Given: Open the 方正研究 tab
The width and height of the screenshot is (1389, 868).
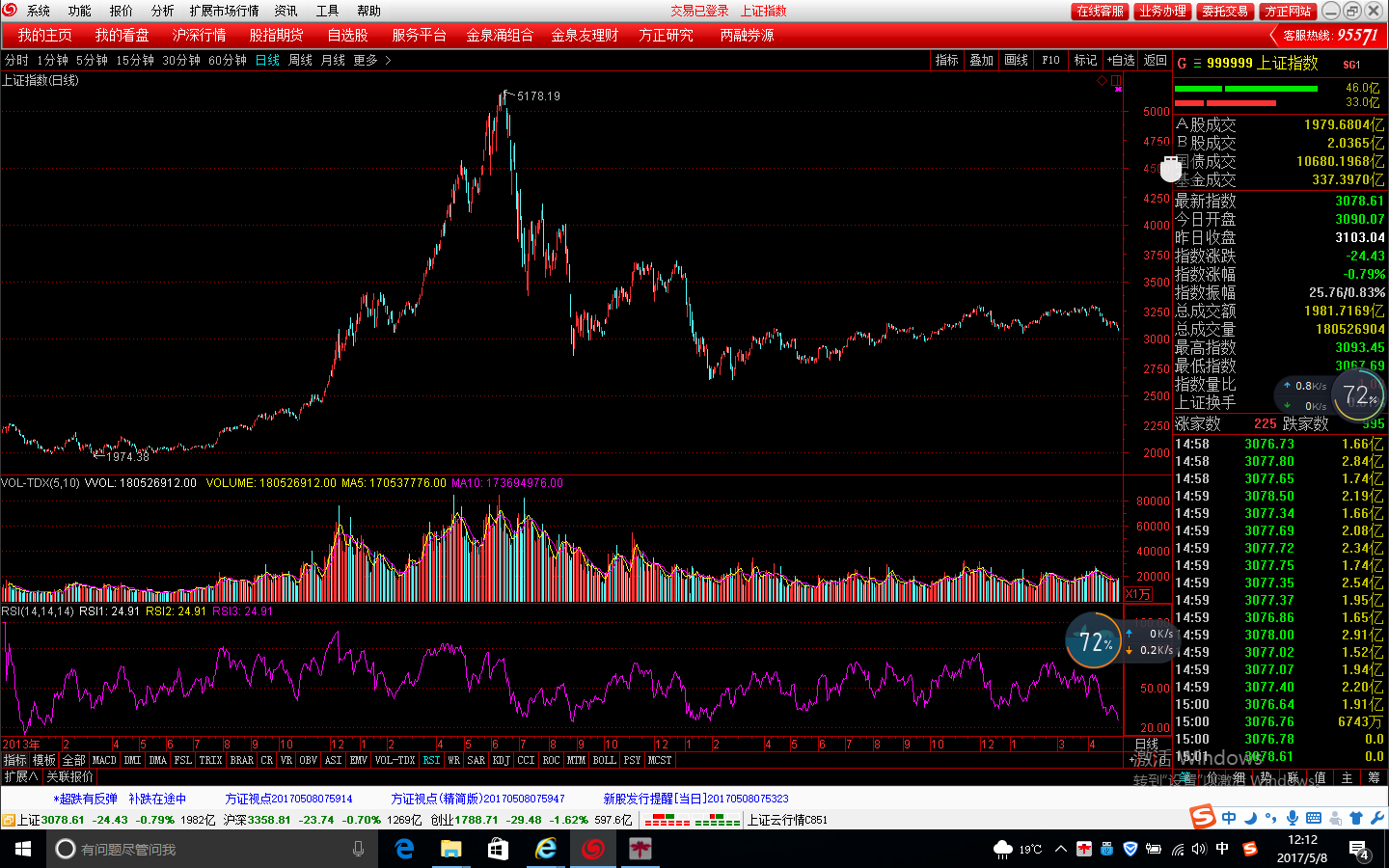Looking at the screenshot, I should point(666,35).
